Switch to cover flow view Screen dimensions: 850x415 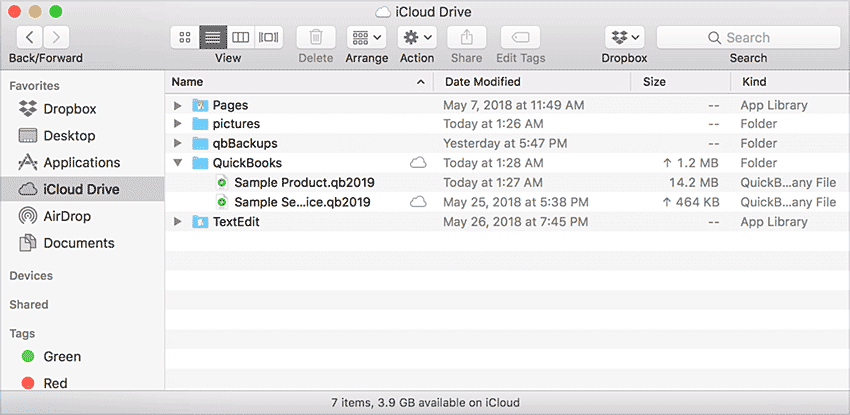pos(269,37)
